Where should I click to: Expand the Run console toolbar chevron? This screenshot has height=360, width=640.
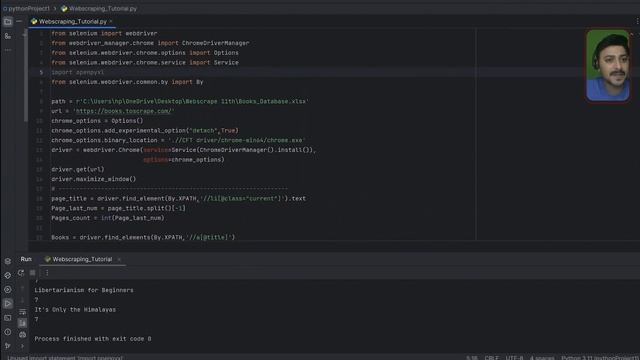click(22, 346)
